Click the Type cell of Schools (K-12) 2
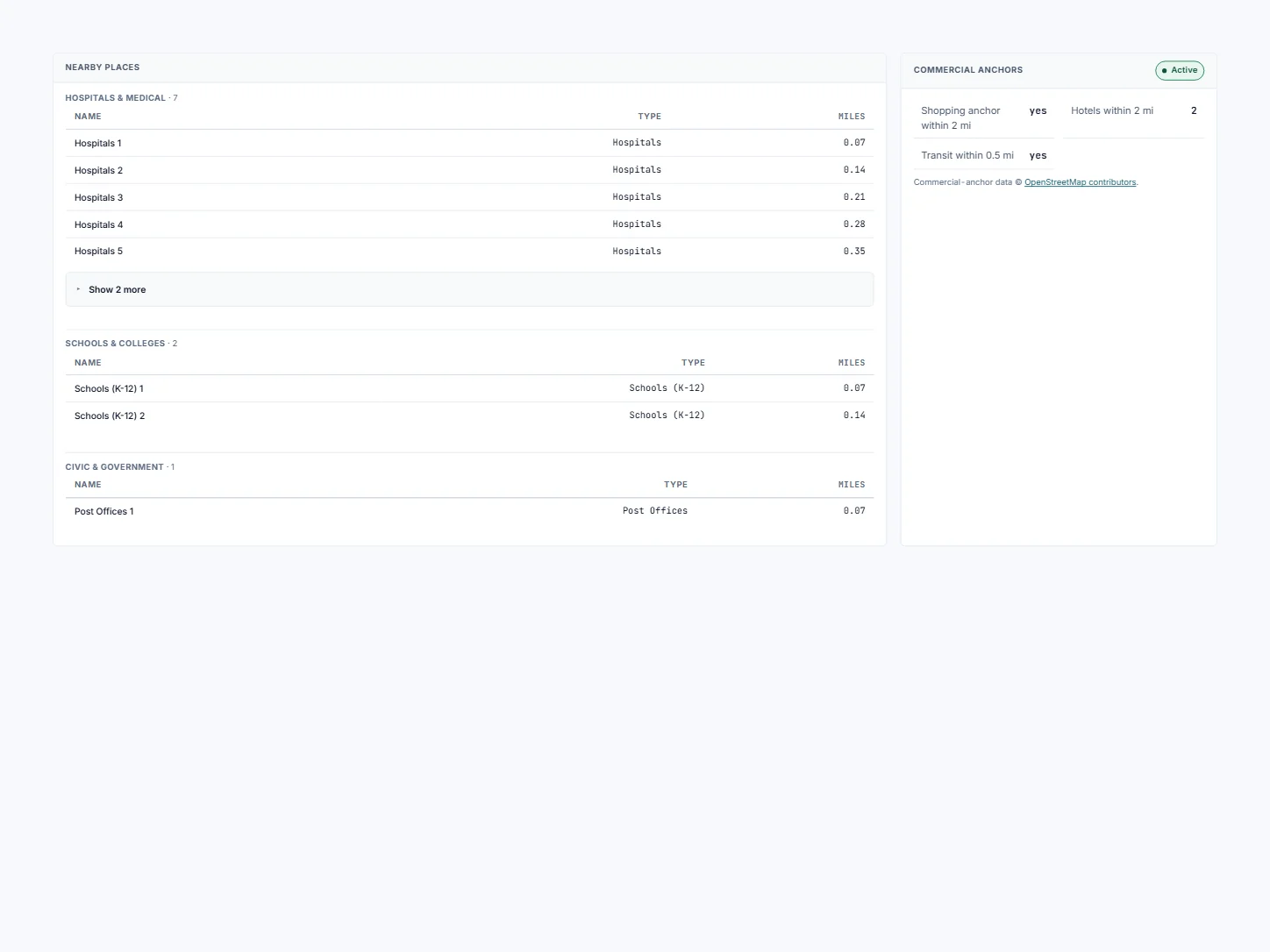 667,415
